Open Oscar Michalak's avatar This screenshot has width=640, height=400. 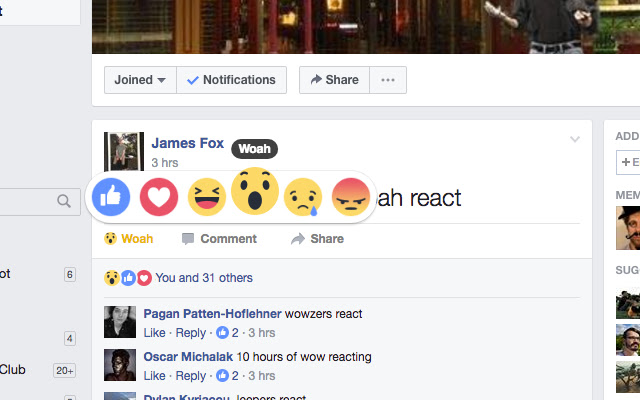tap(120, 365)
